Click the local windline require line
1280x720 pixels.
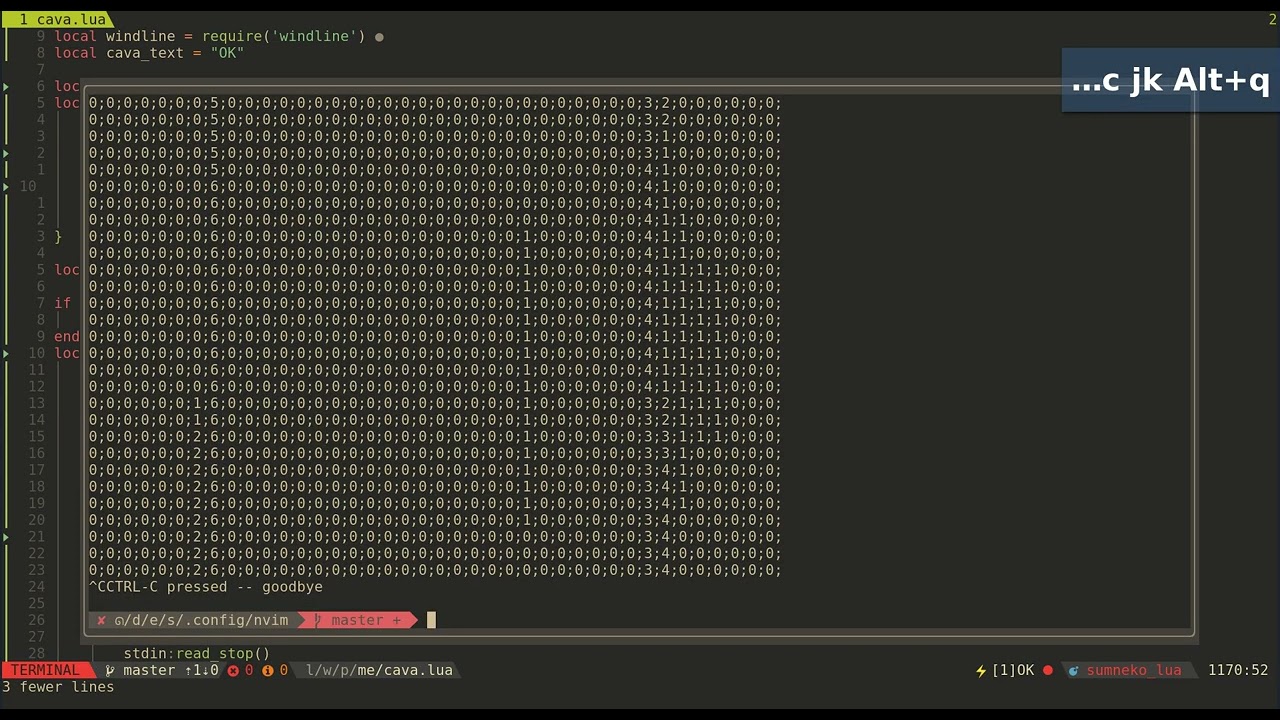[209, 37]
